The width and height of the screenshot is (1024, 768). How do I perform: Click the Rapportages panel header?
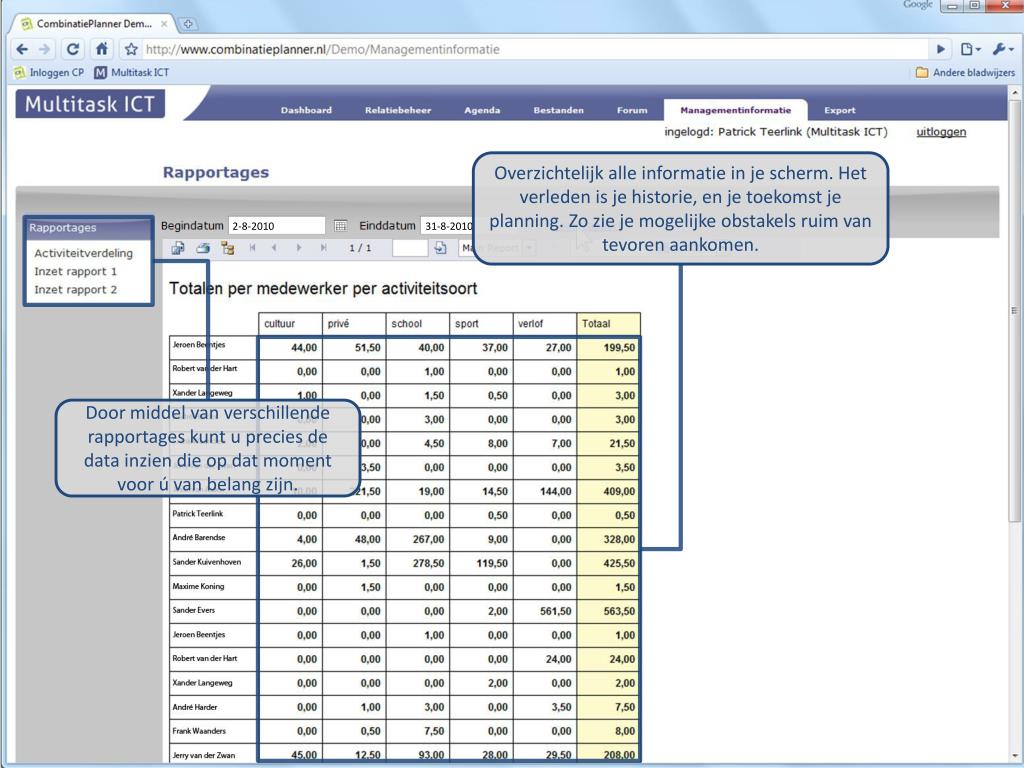pyautogui.click(x=89, y=228)
